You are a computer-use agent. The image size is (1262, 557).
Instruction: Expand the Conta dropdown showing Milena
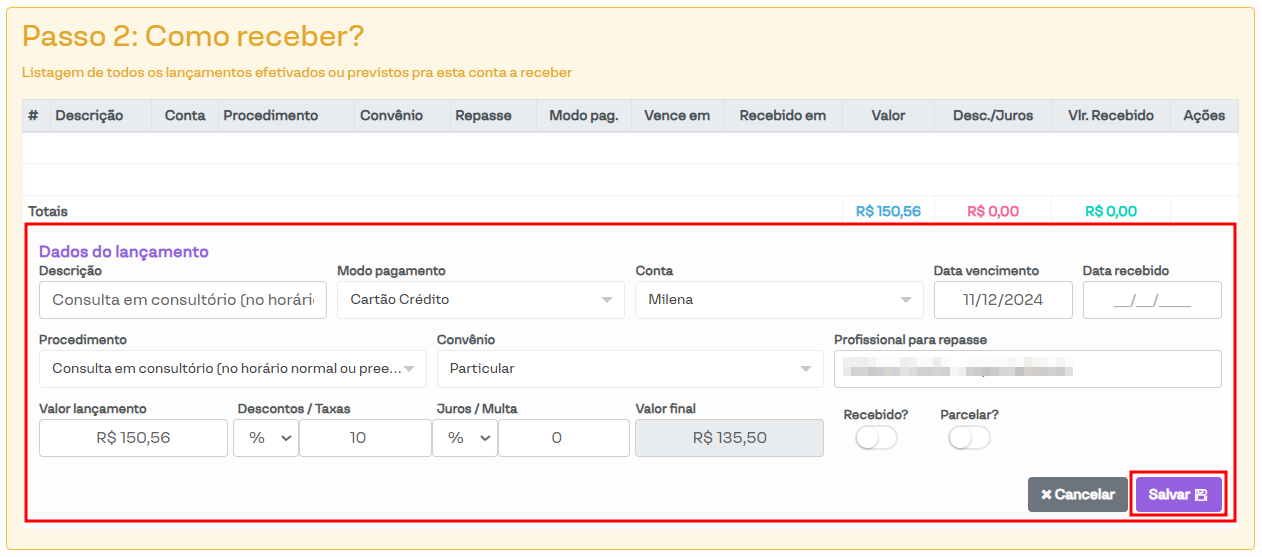click(x=779, y=300)
